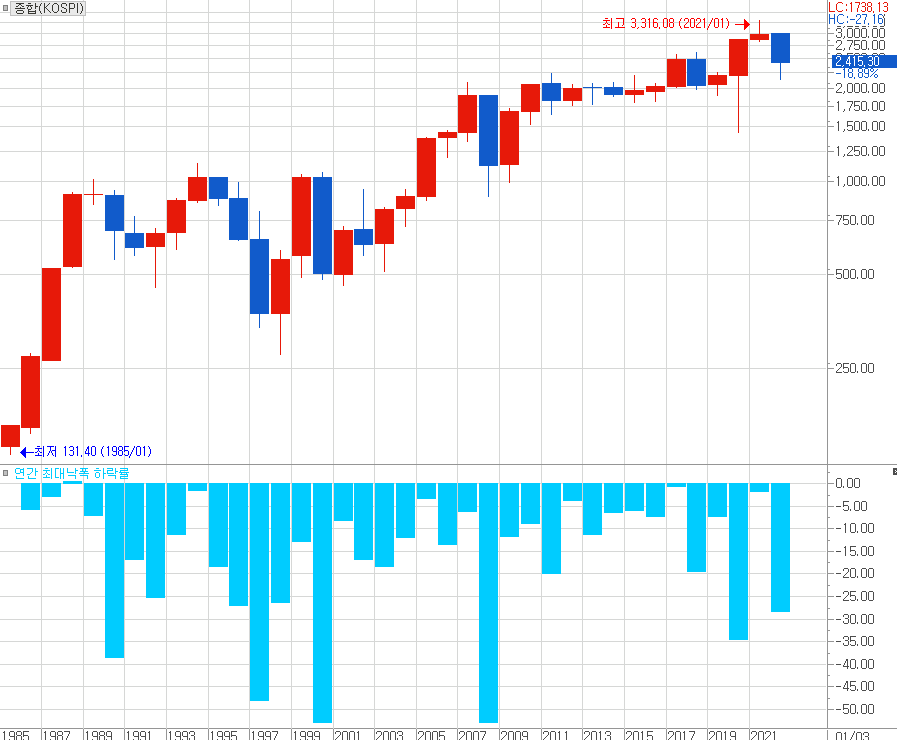The width and height of the screenshot is (897, 740).
Task: Click the -25.00 drawdown axis label
Action: (x=859, y=596)
